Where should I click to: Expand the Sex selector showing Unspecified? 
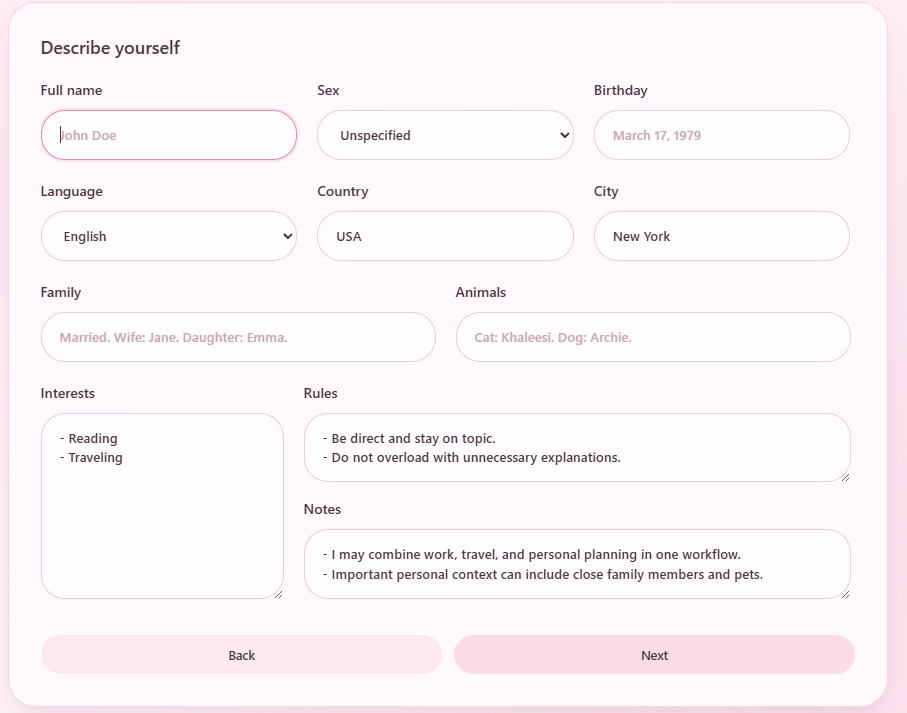coord(445,135)
